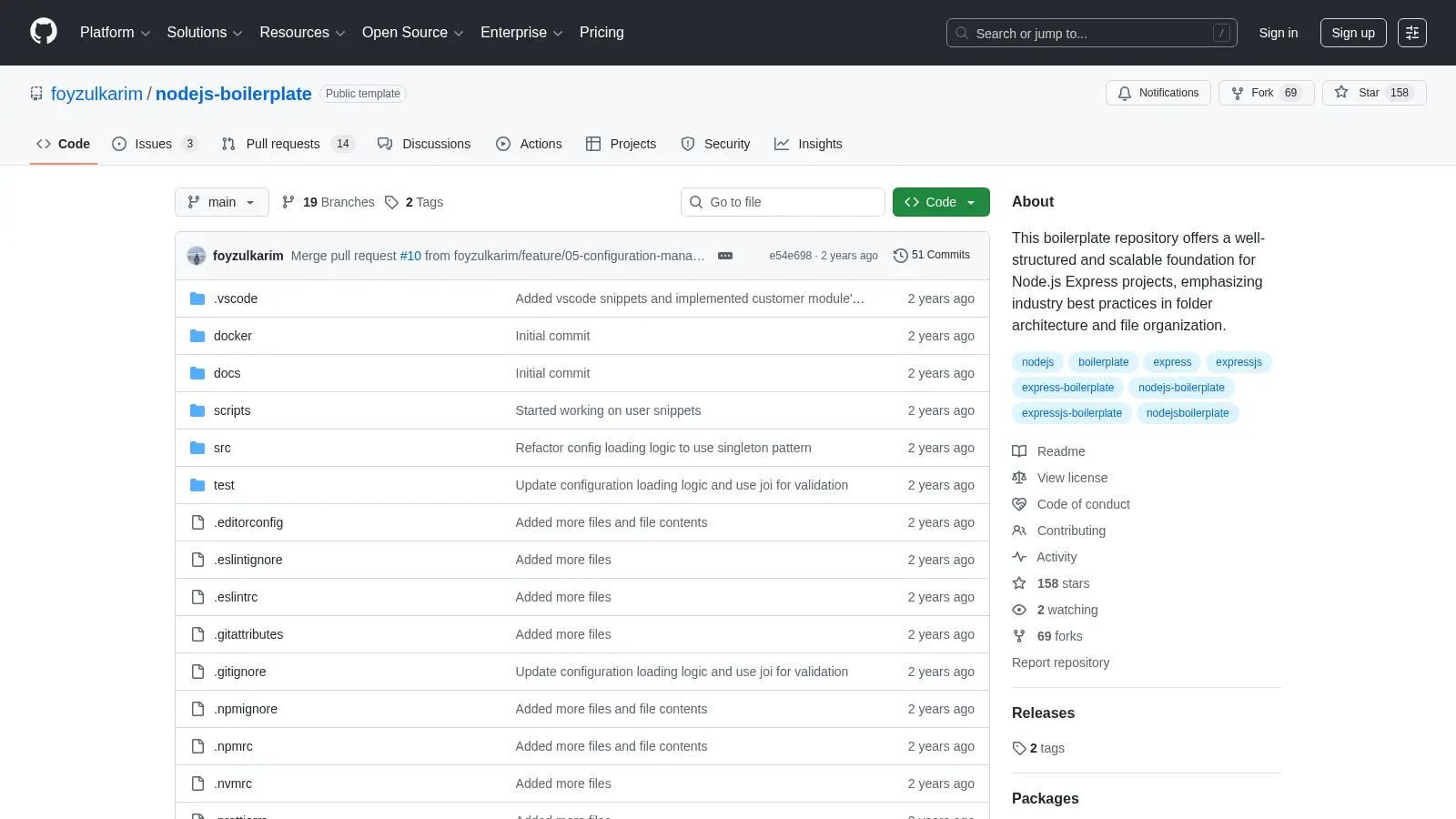
Task: Focus the Go to file input
Action: click(783, 202)
